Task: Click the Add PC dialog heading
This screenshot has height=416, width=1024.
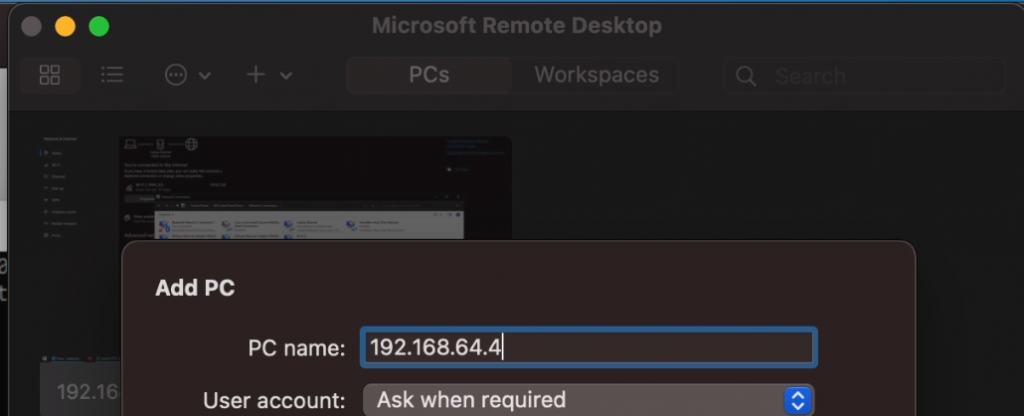Action: click(195, 288)
